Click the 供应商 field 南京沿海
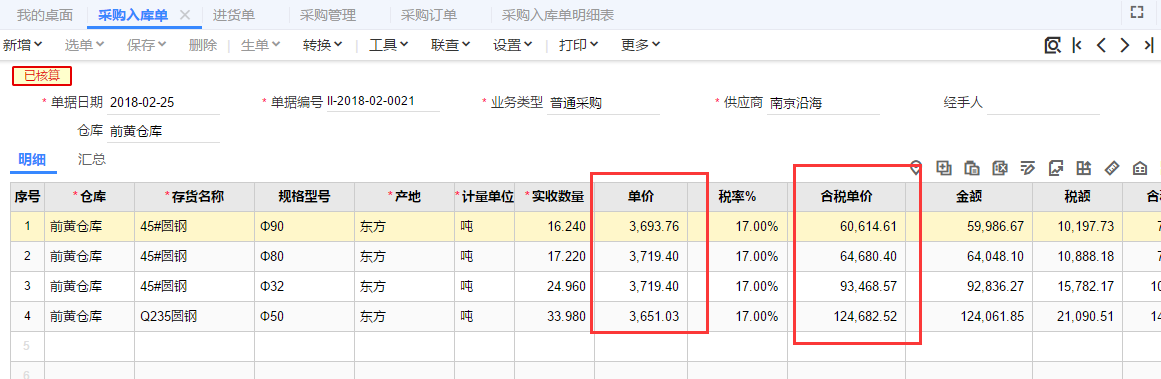Screen dimensions: 1161x379 [x=823, y=103]
